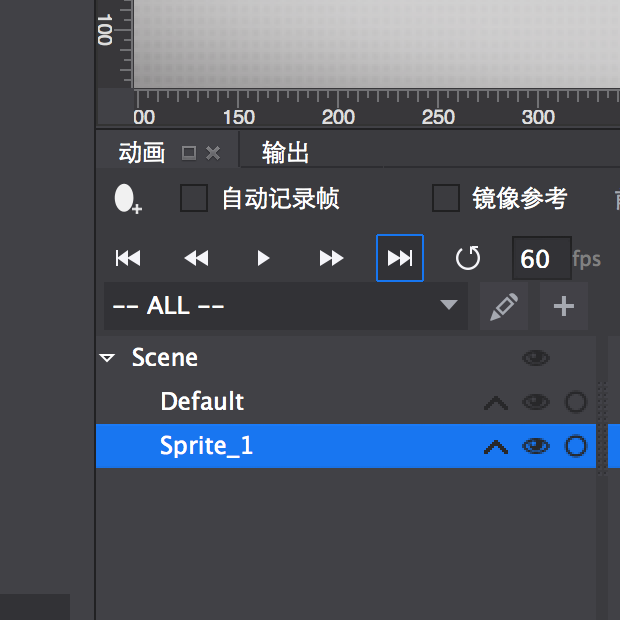Toggle the loop playback icon
620x620 pixels.
[468, 258]
